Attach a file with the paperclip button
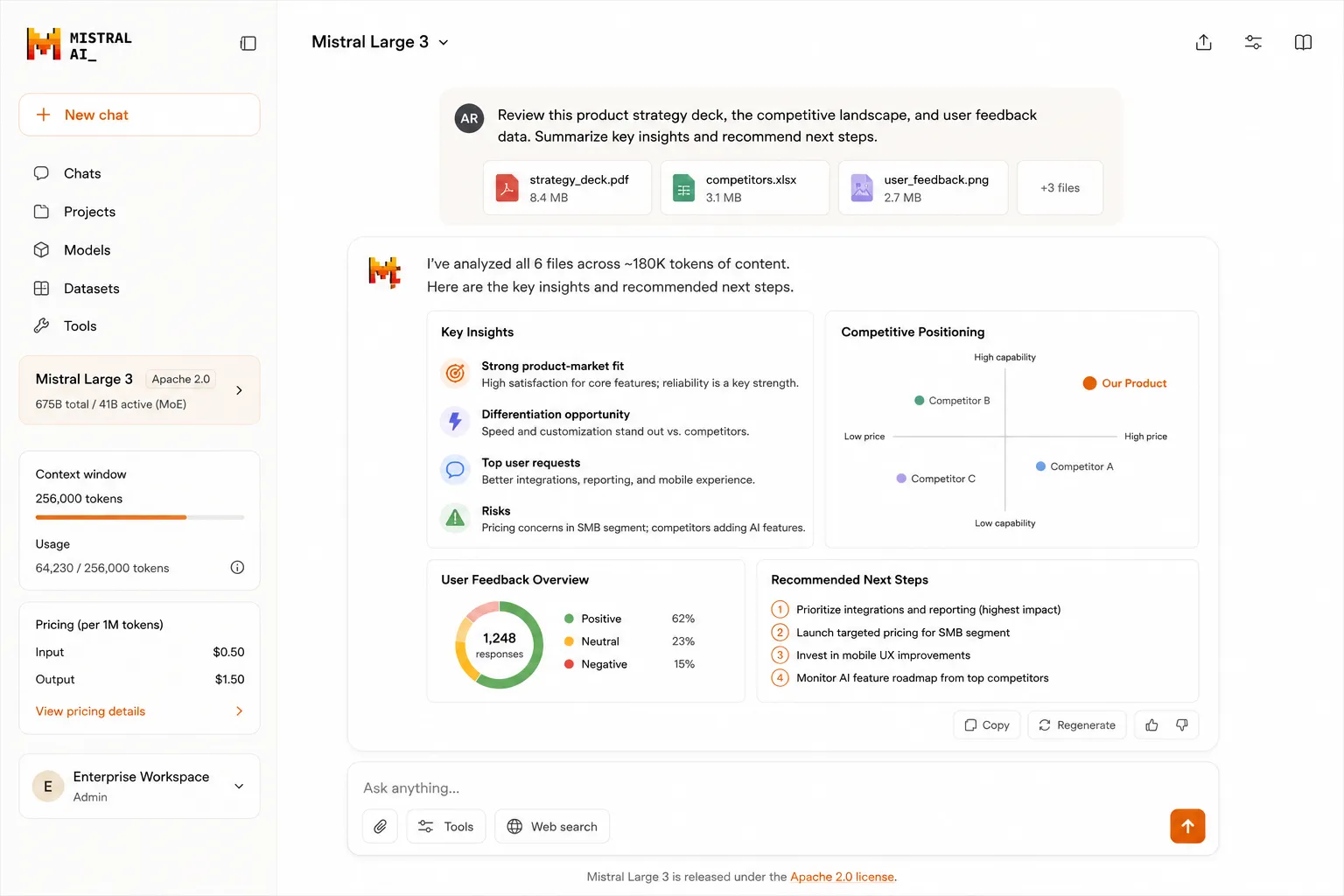 [x=381, y=826]
